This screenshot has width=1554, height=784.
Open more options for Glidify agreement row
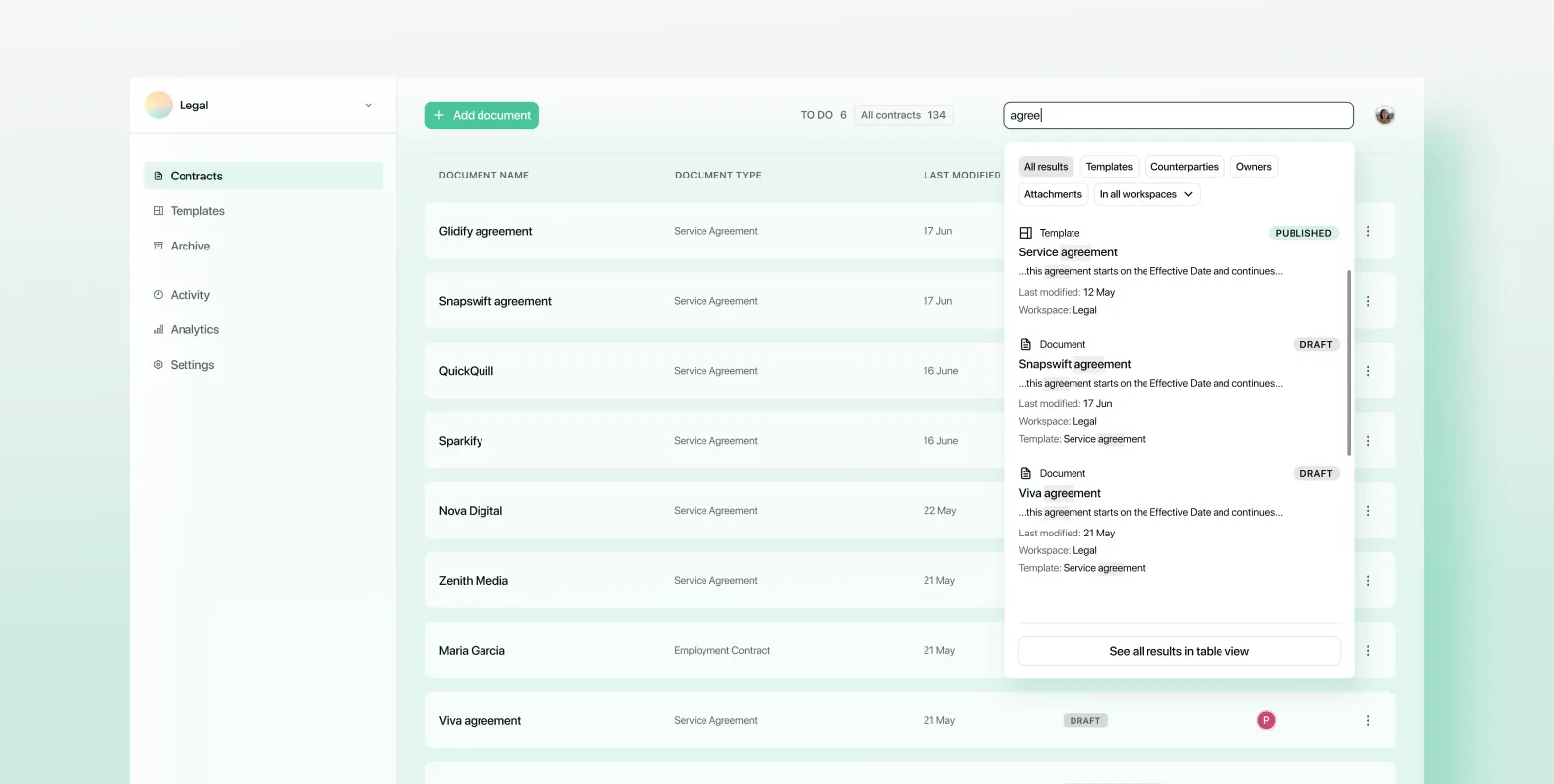coord(1368,231)
